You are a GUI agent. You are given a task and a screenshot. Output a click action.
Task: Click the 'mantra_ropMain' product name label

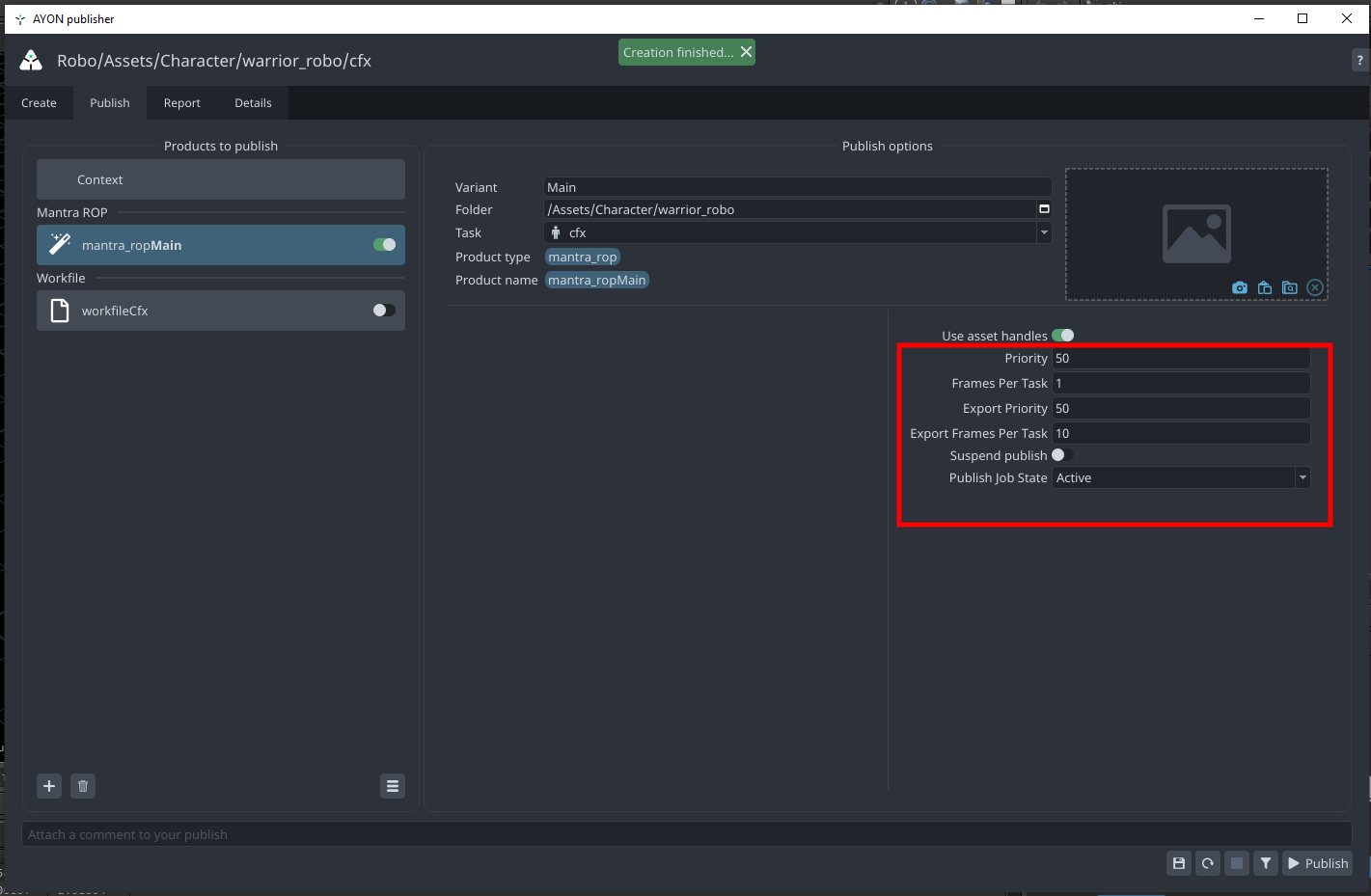pos(597,280)
